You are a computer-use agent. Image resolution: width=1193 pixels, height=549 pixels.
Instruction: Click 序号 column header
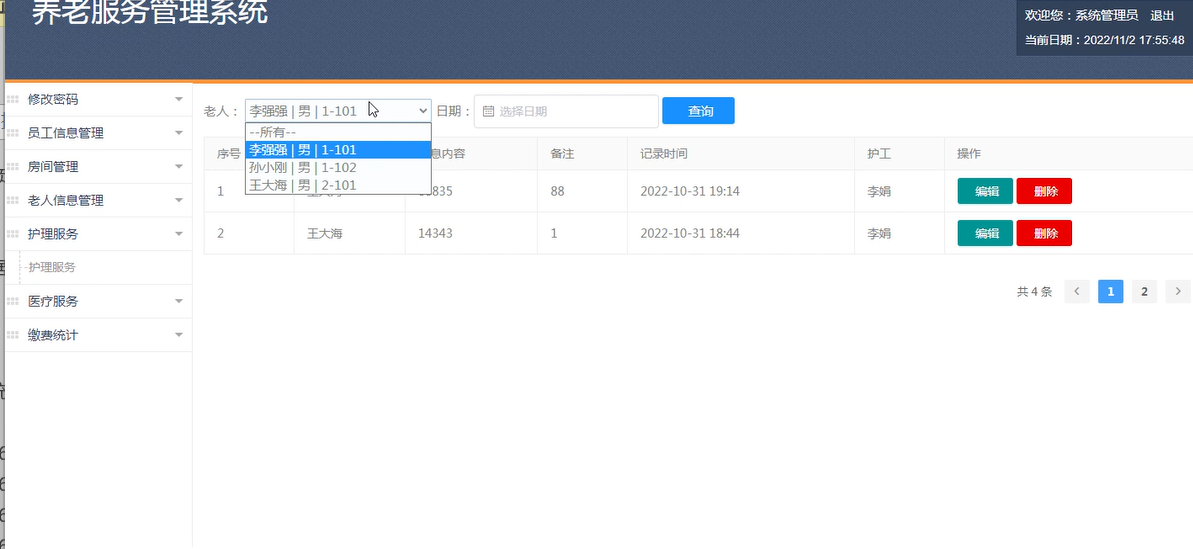click(229, 154)
